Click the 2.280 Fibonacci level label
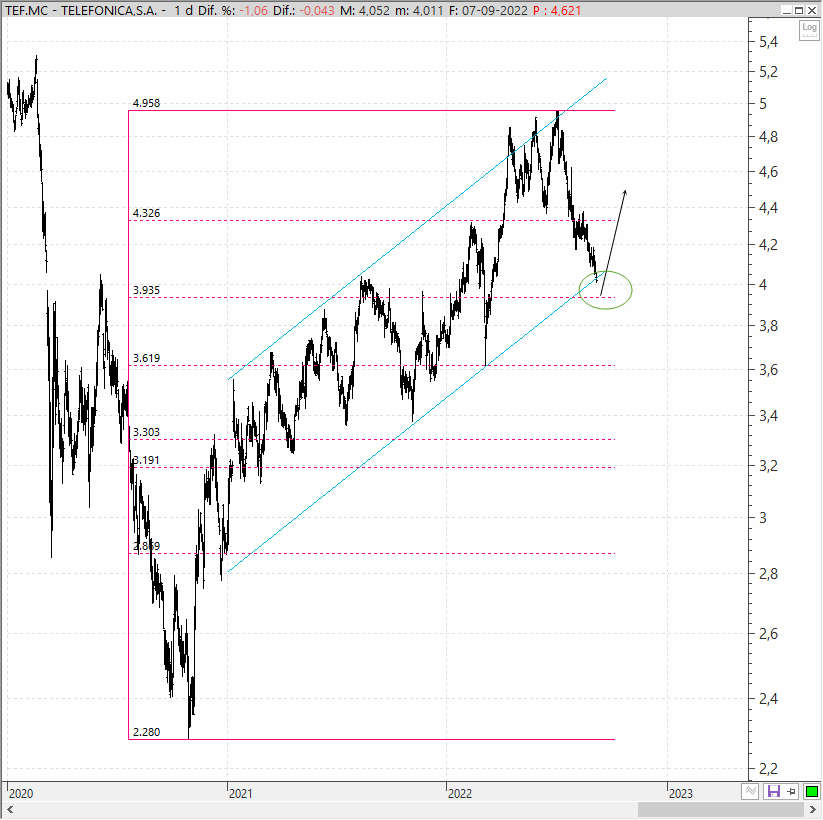 point(146,732)
